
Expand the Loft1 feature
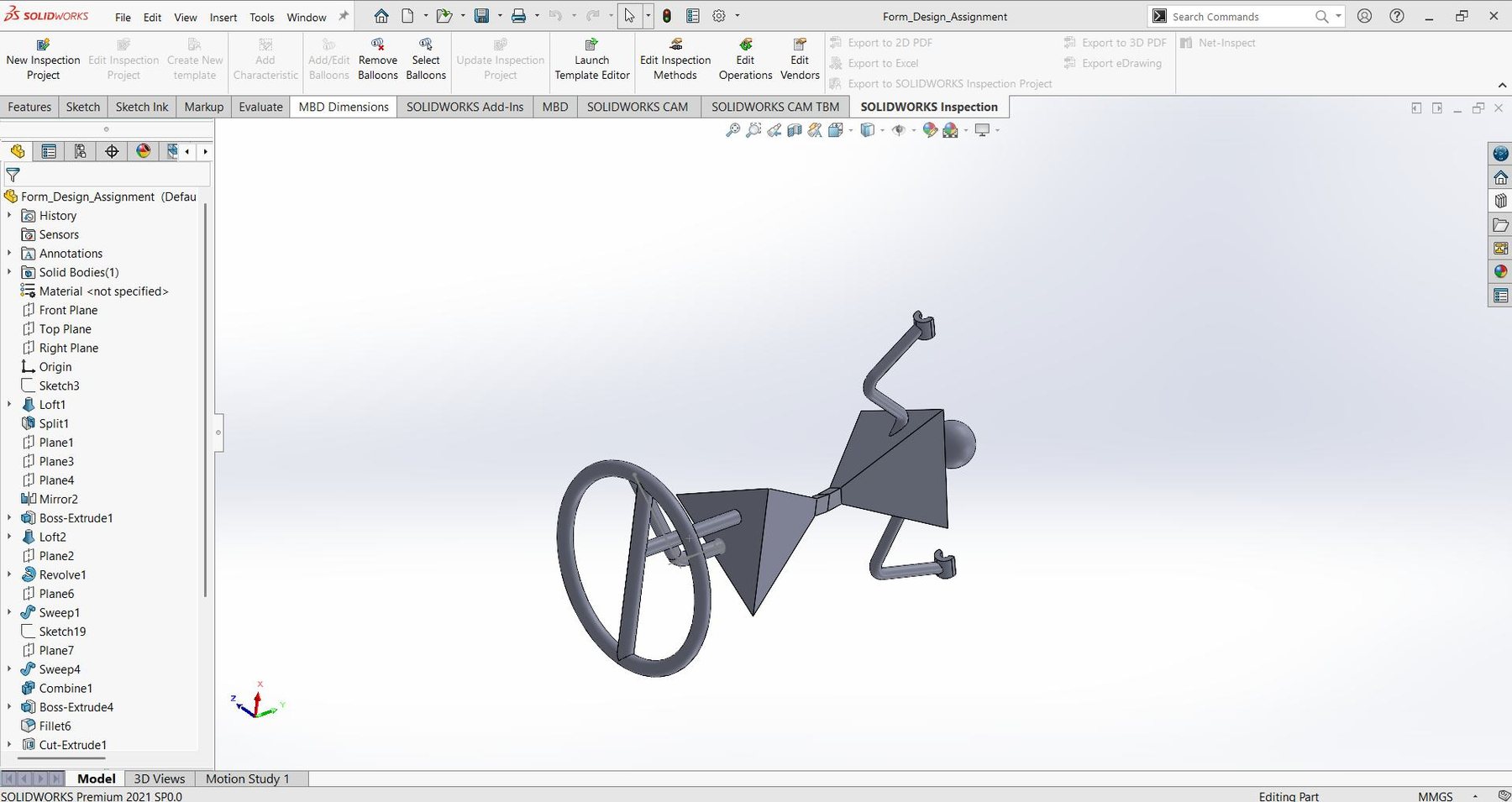click(x=9, y=405)
